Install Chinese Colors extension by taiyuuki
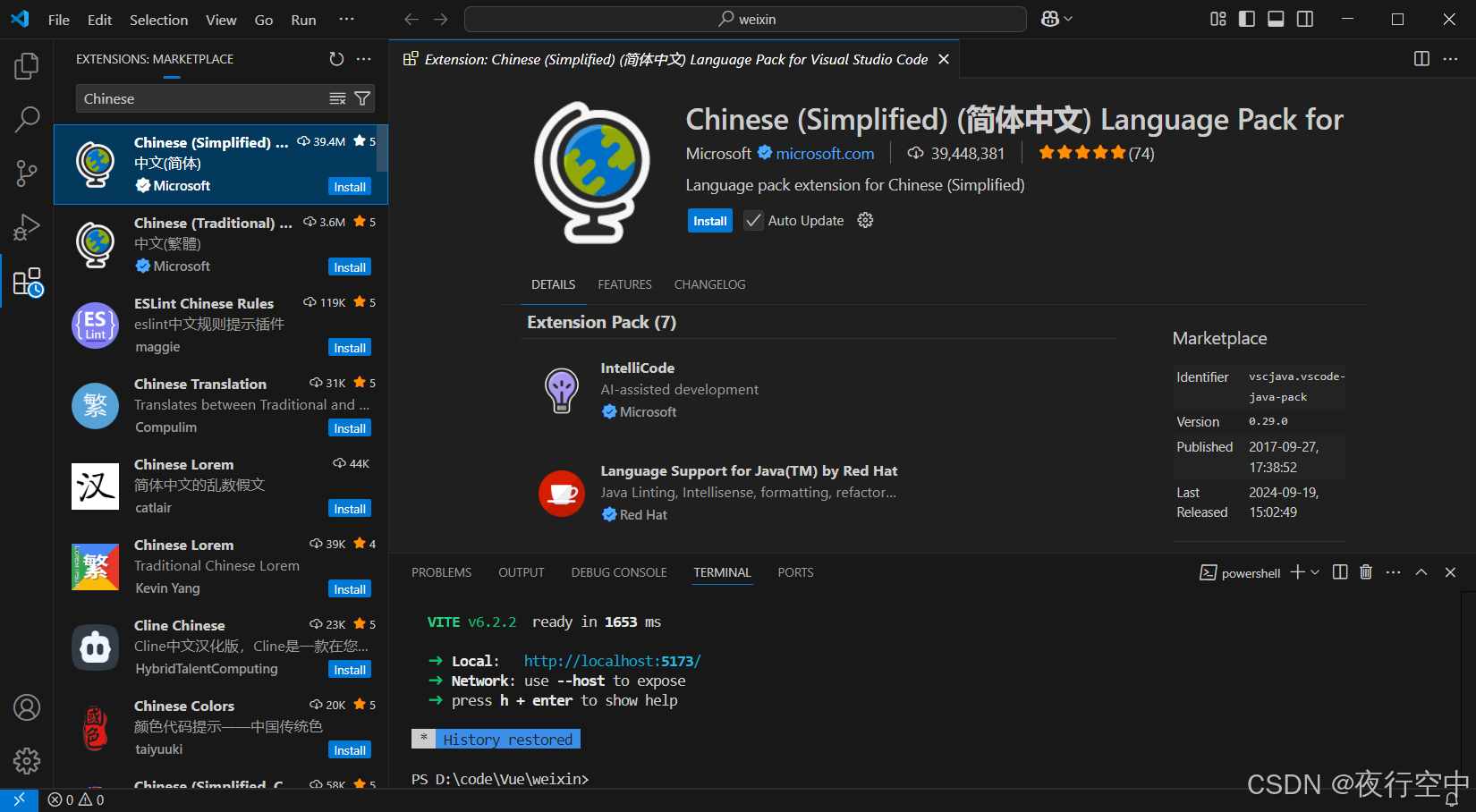Image resolution: width=1476 pixels, height=812 pixels. (x=350, y=750)
